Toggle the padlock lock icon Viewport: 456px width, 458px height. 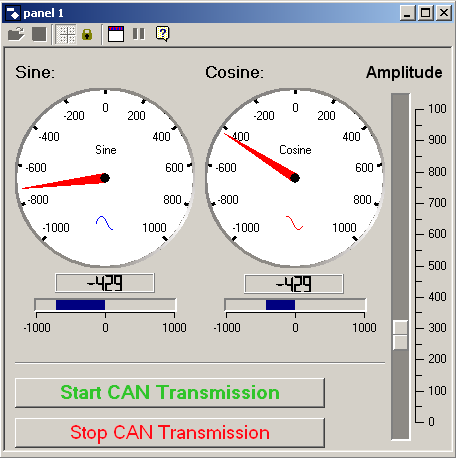point(87,34)
